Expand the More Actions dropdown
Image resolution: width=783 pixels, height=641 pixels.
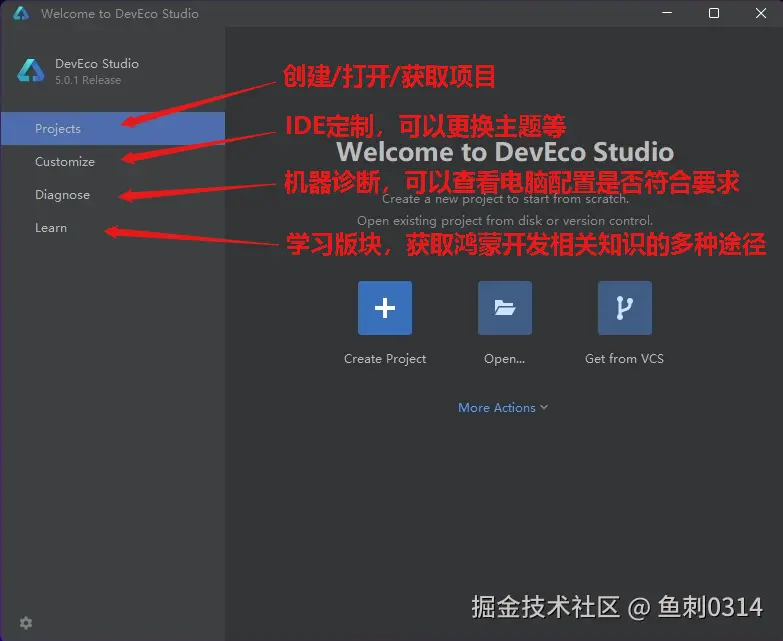[x=503, y=407]
